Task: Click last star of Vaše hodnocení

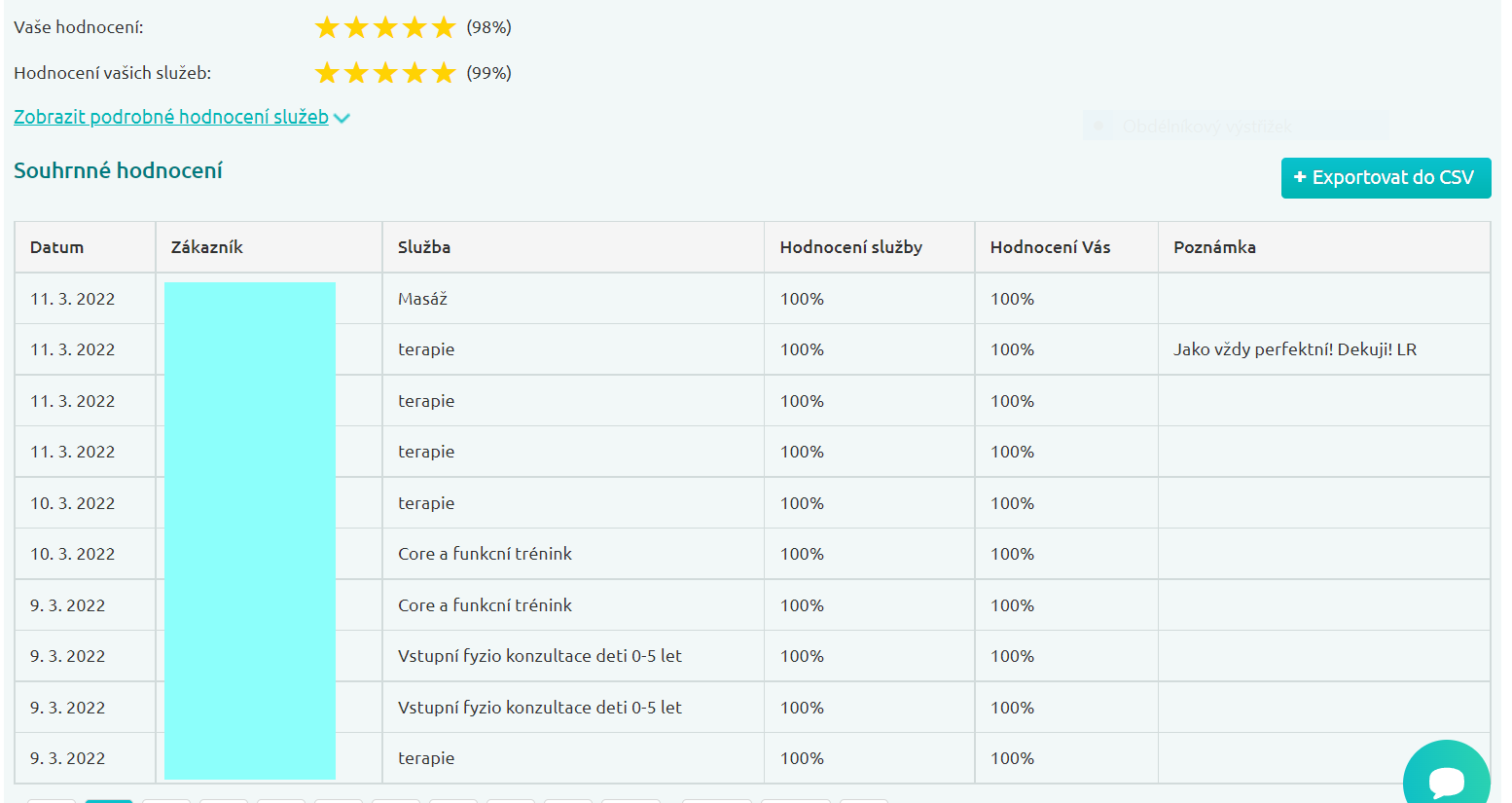Action: (444, 27)
